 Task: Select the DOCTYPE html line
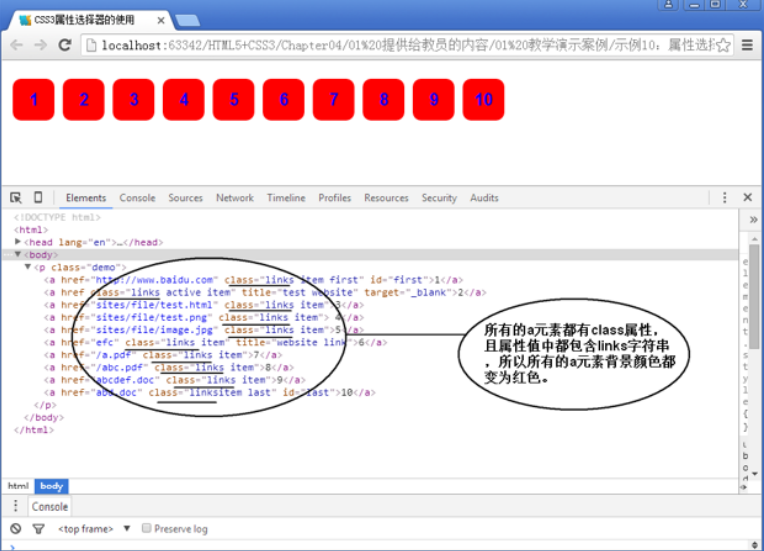(57, 217)
